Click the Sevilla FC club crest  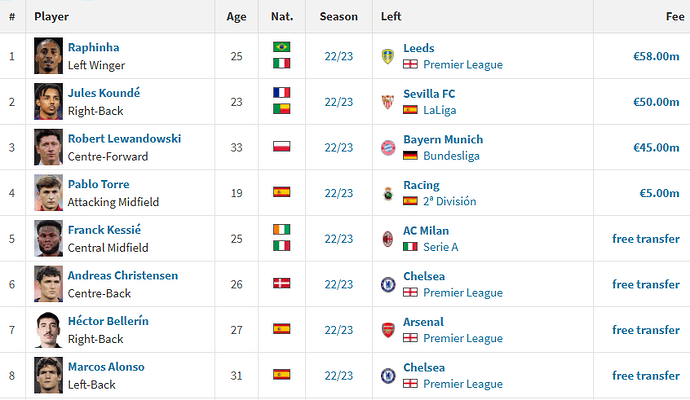[x=388, y=102]
